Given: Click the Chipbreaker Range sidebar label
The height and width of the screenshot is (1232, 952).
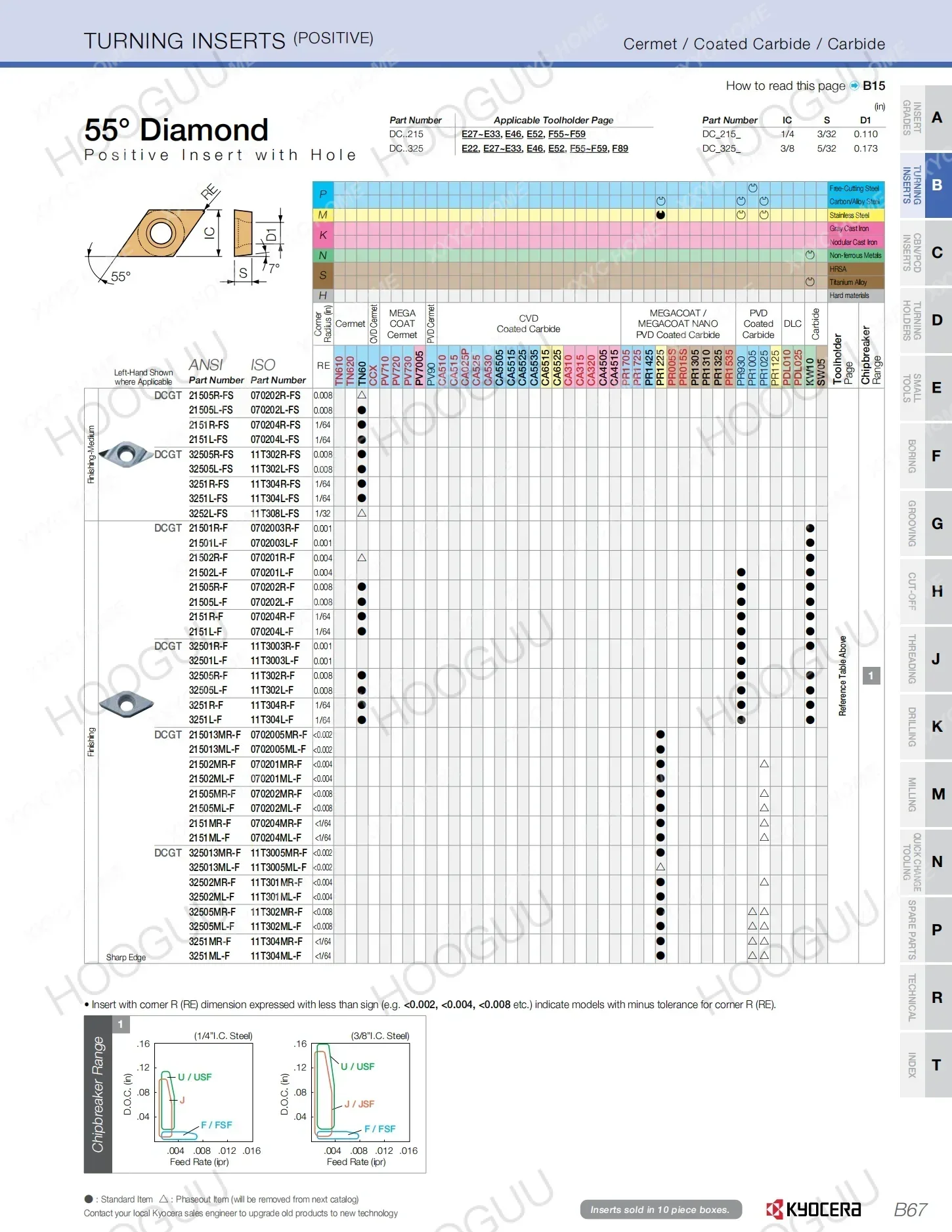Looking at the screenshot, I should point(98,1095).
